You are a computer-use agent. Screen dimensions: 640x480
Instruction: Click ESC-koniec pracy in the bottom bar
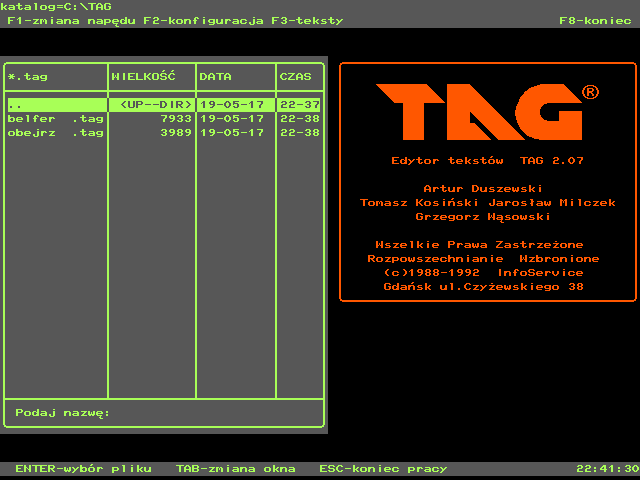(383, 468)
